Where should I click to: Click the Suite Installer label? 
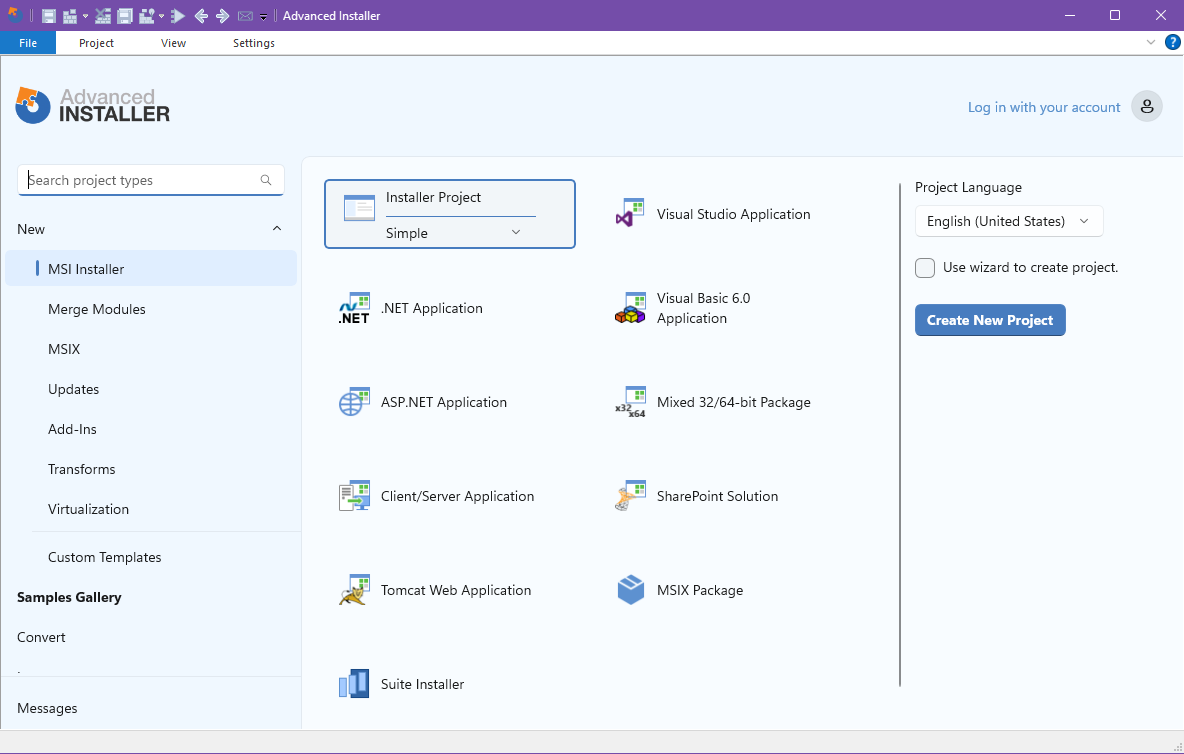click(422, 684)
